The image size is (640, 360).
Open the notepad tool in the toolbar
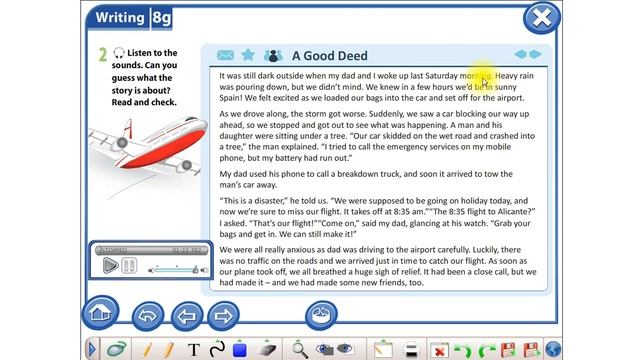(x=383, y=349)
